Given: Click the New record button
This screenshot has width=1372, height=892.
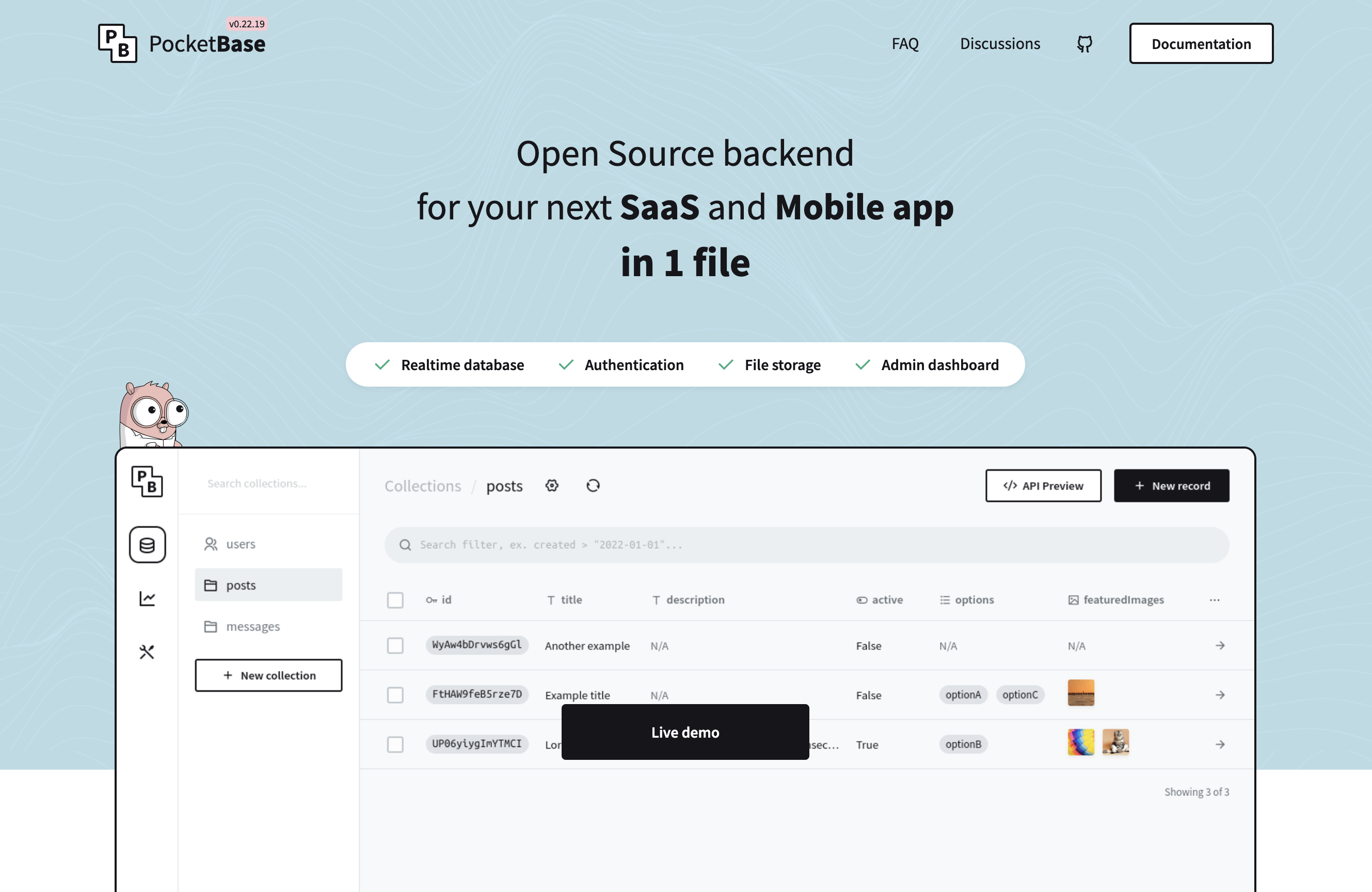Looking at the screenshot, I should click(1171, 486).
